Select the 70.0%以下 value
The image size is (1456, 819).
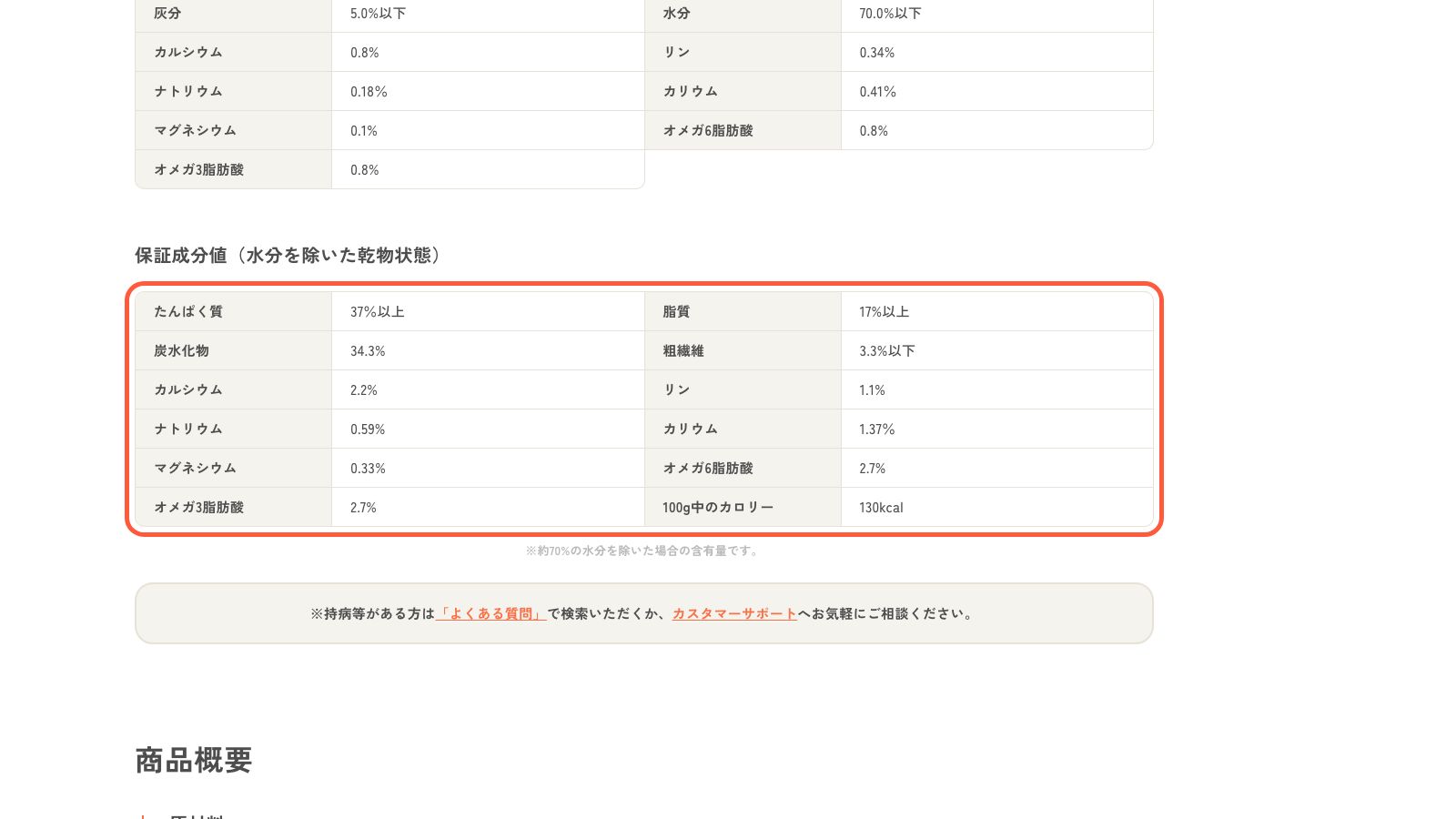click(x=890, y=14)
